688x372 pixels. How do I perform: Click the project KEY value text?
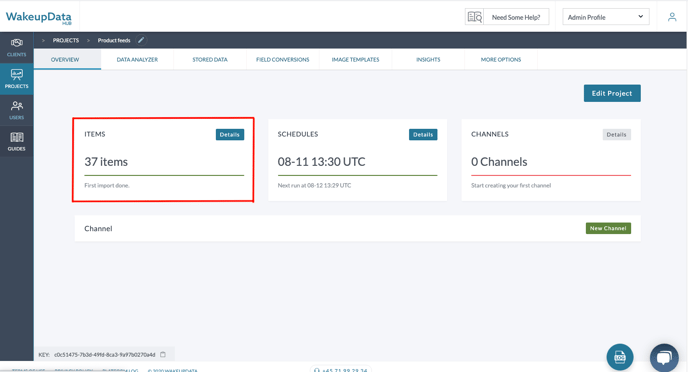point(104,354)
